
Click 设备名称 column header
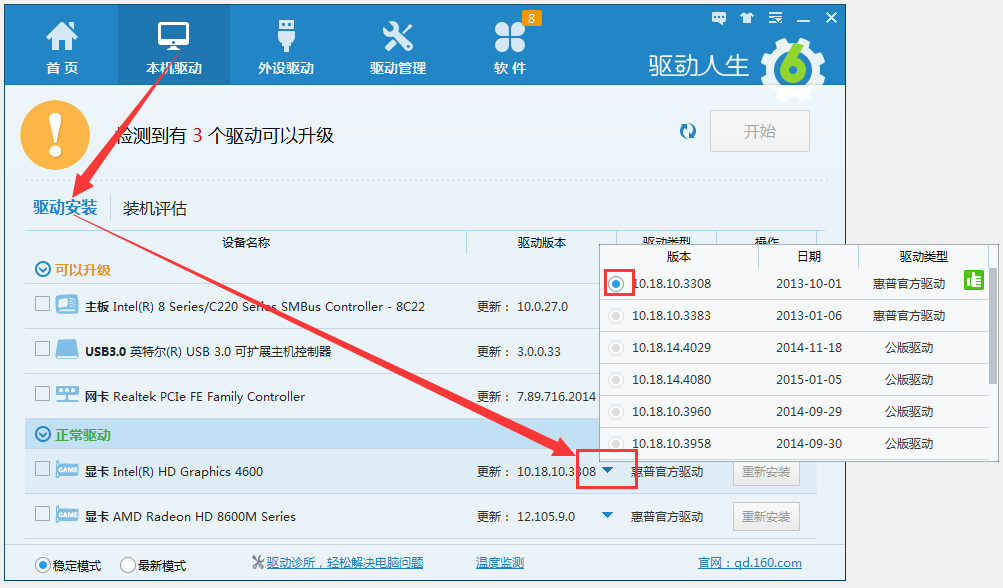click(246, 242)
